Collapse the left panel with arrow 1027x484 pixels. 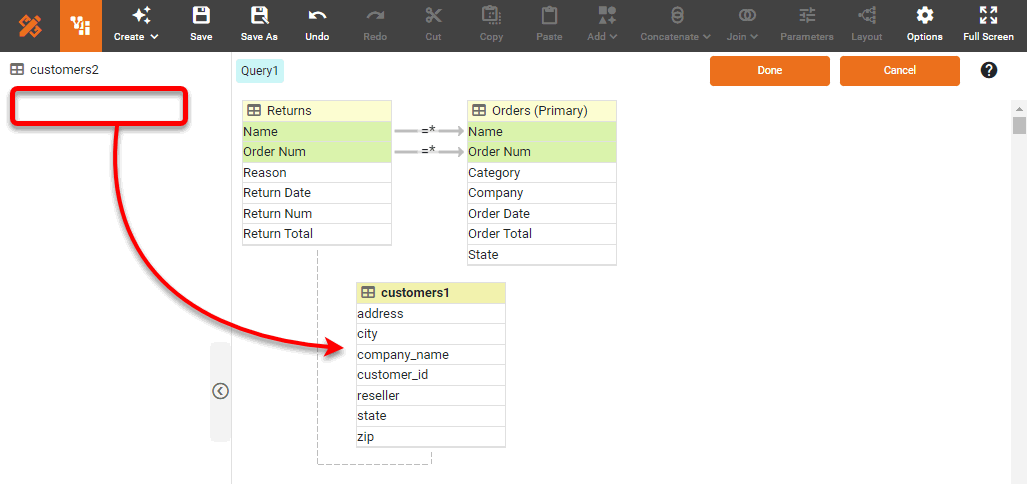[221, 391]
